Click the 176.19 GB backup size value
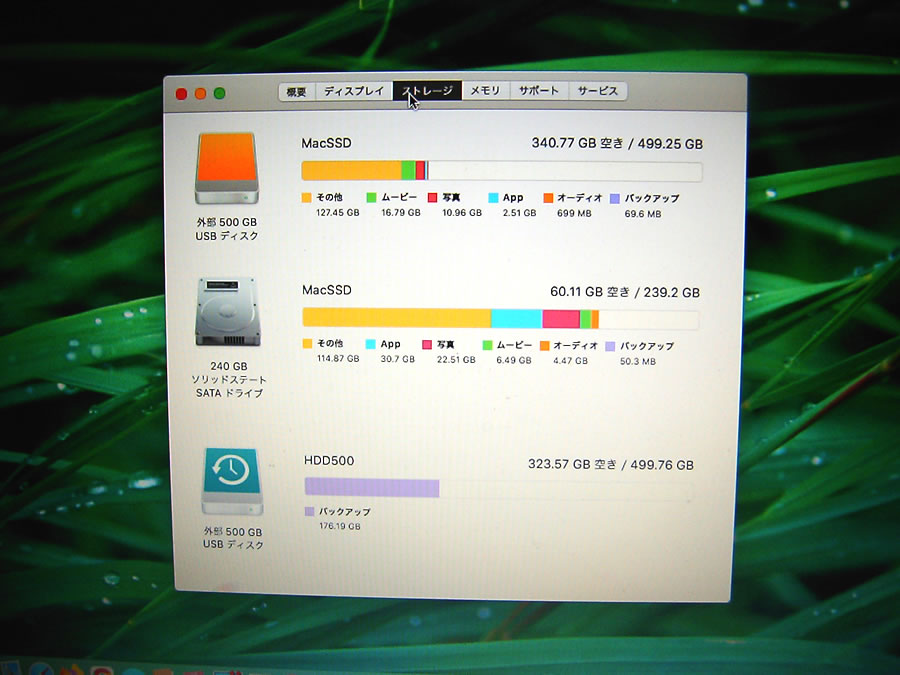Viewport: 900px width, 675px height. pos(340,526)
